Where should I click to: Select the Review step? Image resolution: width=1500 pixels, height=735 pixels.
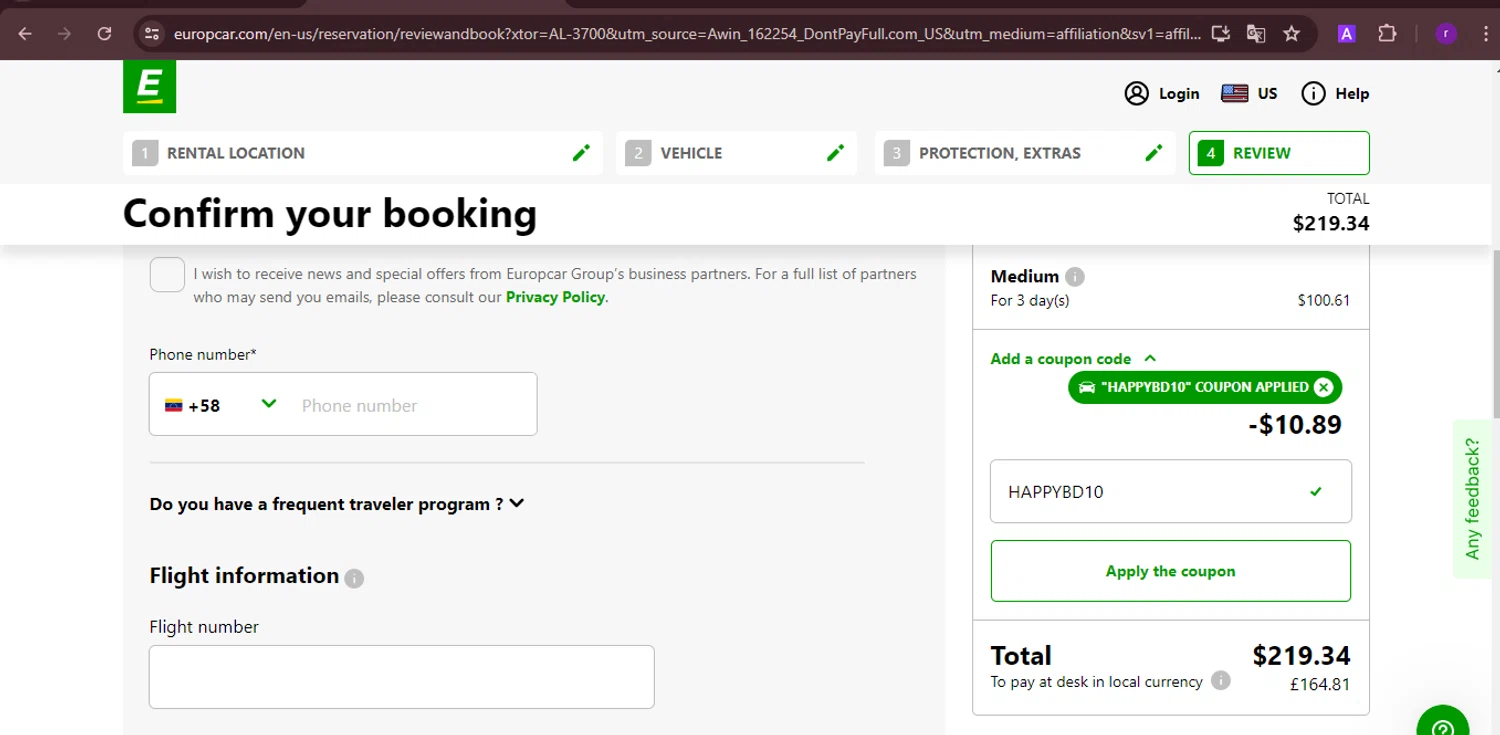tap(1279, 153)
